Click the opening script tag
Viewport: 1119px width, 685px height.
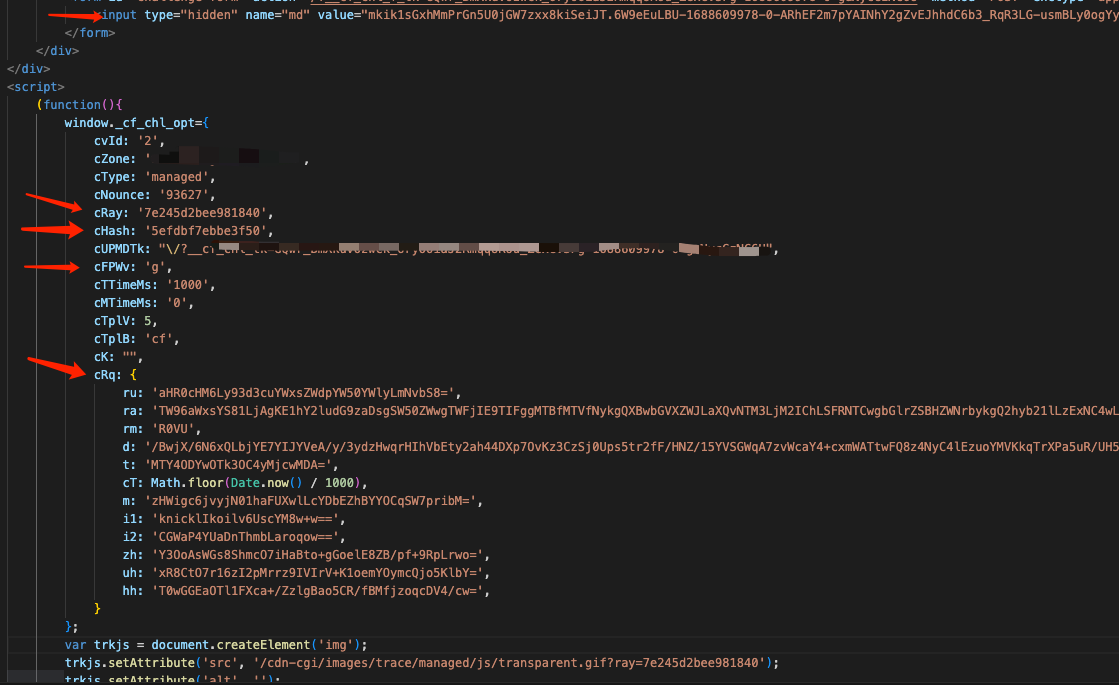36,87
